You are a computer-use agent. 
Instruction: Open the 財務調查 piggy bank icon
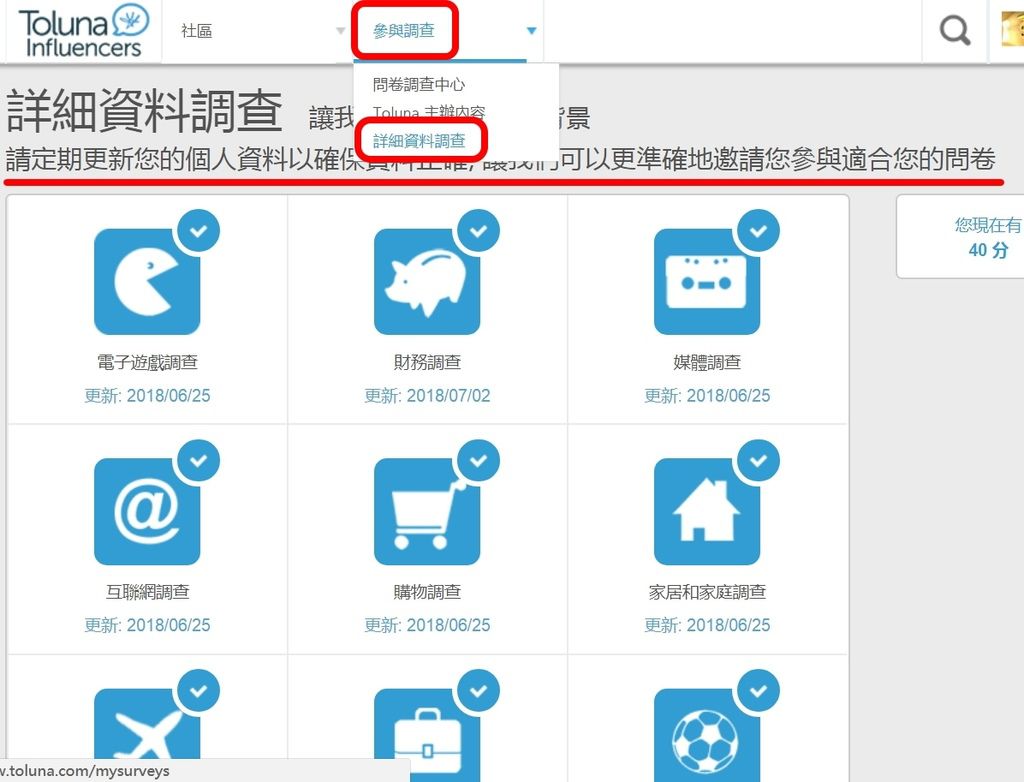click(428, 281)
